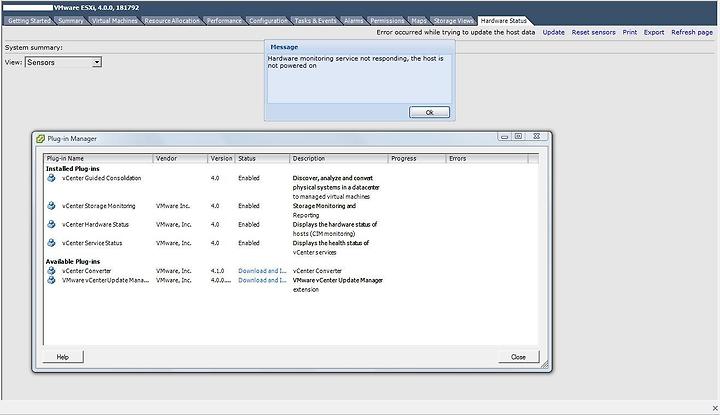Click the Progress column header
720x415 pixels.
coord(417,158)
